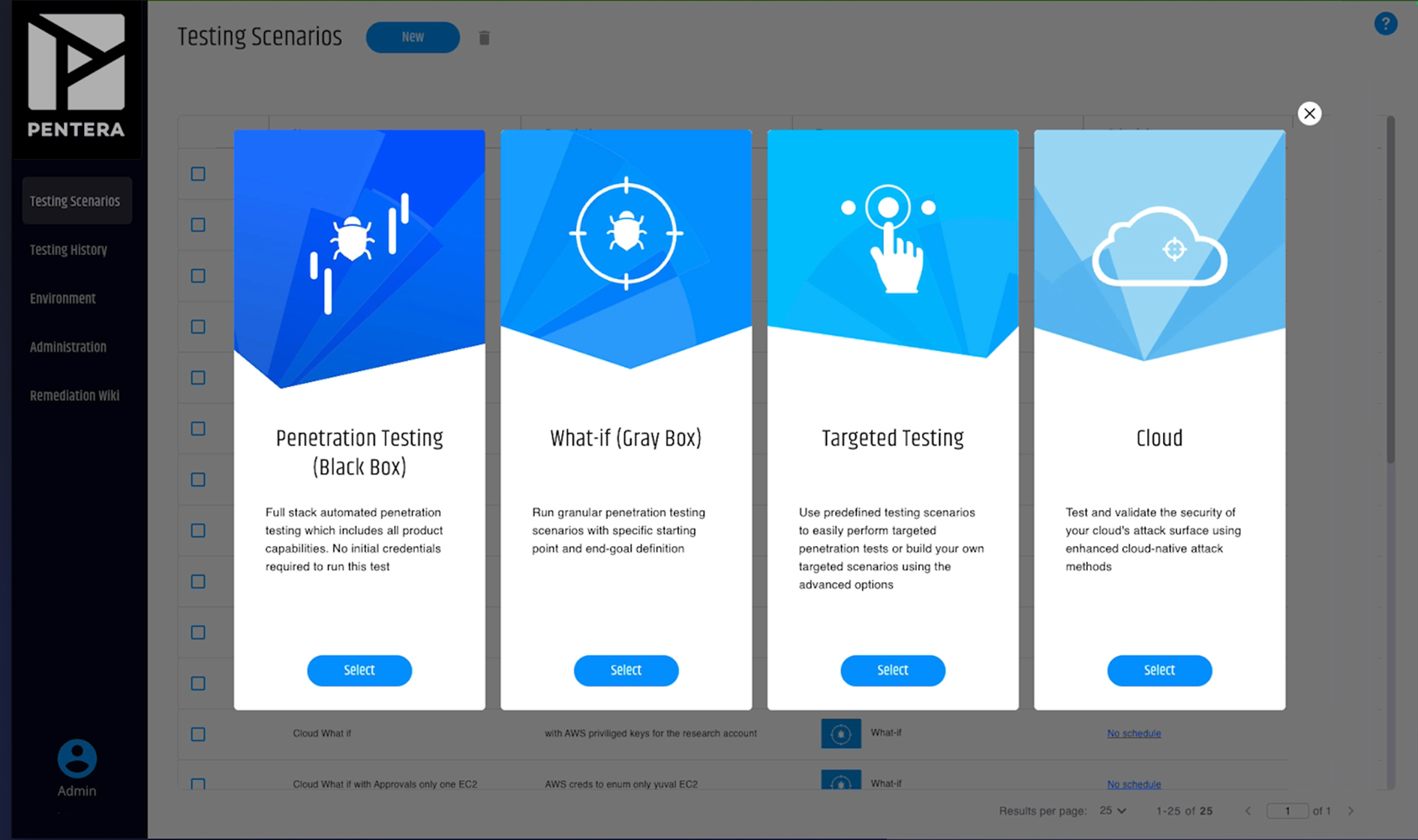Screen dimensions: 1418x840
Task: Click the Pentera logo
Action: [76, 76]
